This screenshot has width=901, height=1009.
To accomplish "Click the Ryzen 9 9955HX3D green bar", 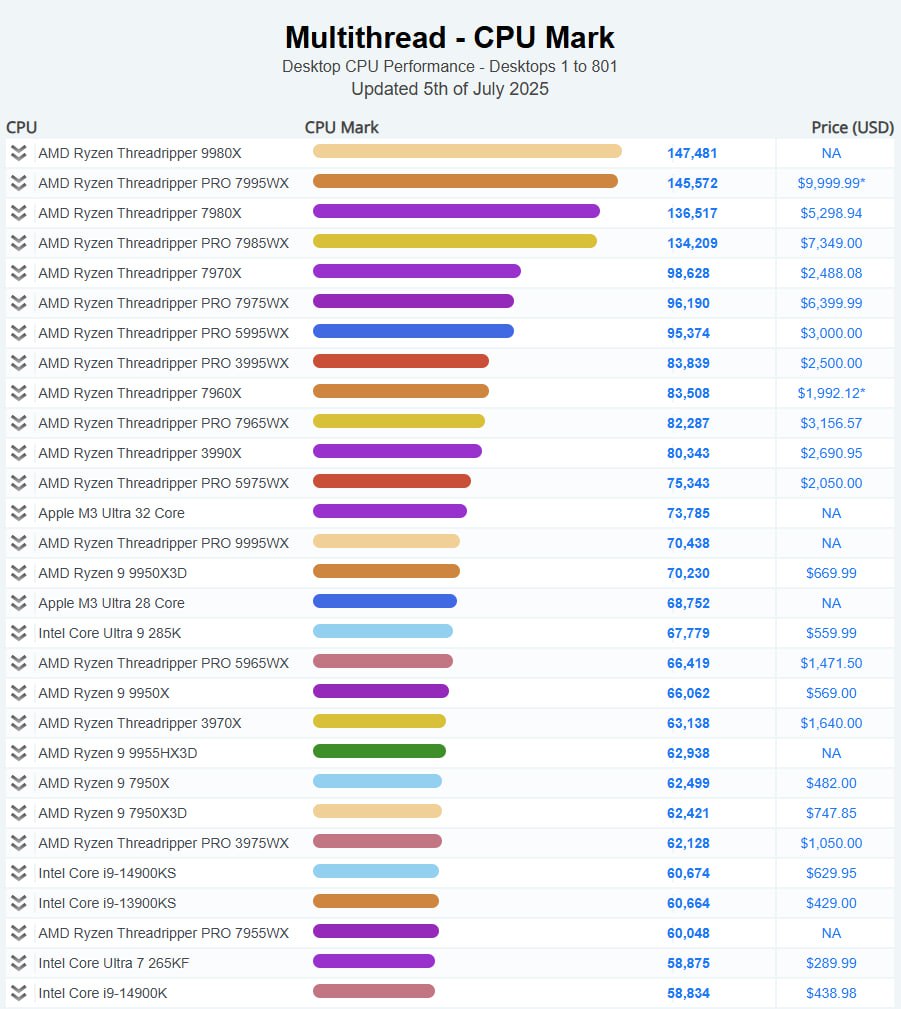I will pos(379,751).
